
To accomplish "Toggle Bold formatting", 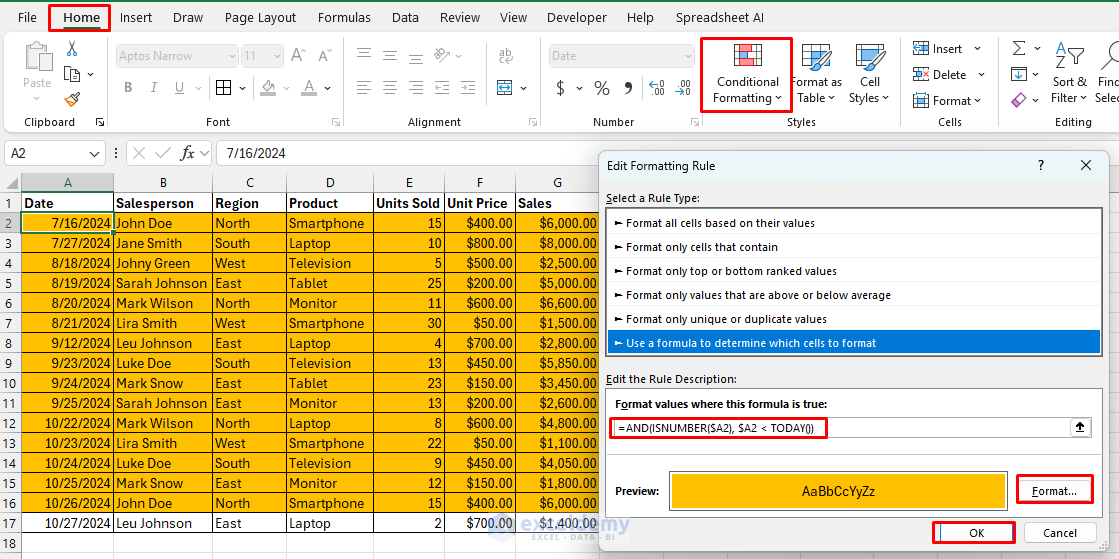I will [128, 88].
